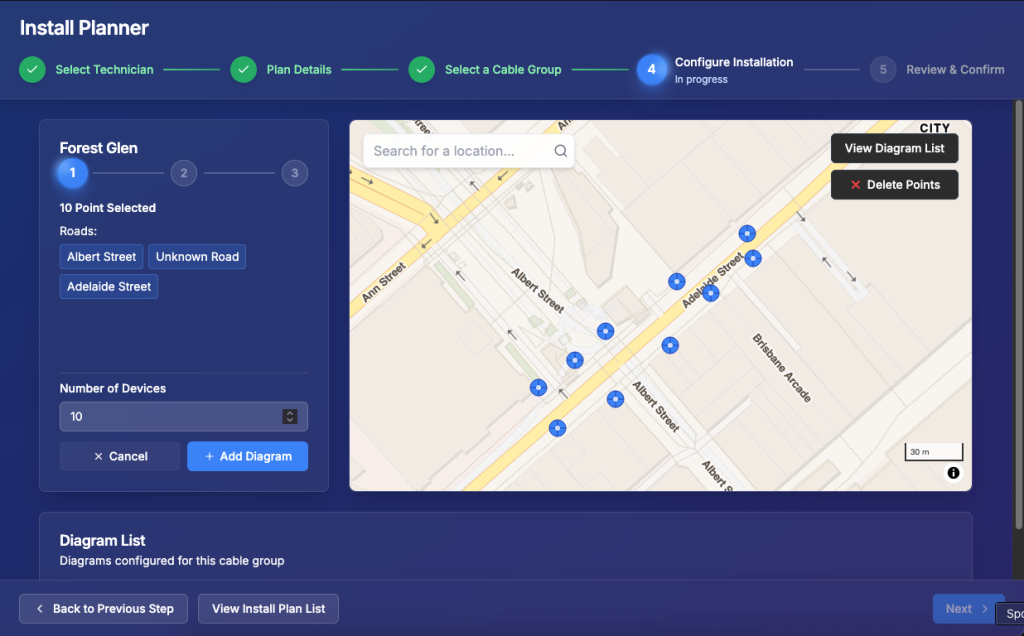The image size is (1024, 636).
Task: Select the Albert Street road tag
Action: tap(101, 257)
